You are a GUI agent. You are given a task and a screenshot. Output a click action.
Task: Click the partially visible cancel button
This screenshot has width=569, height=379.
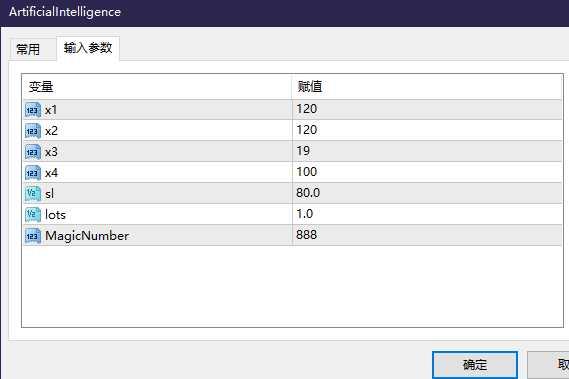(x=548, y=364)
